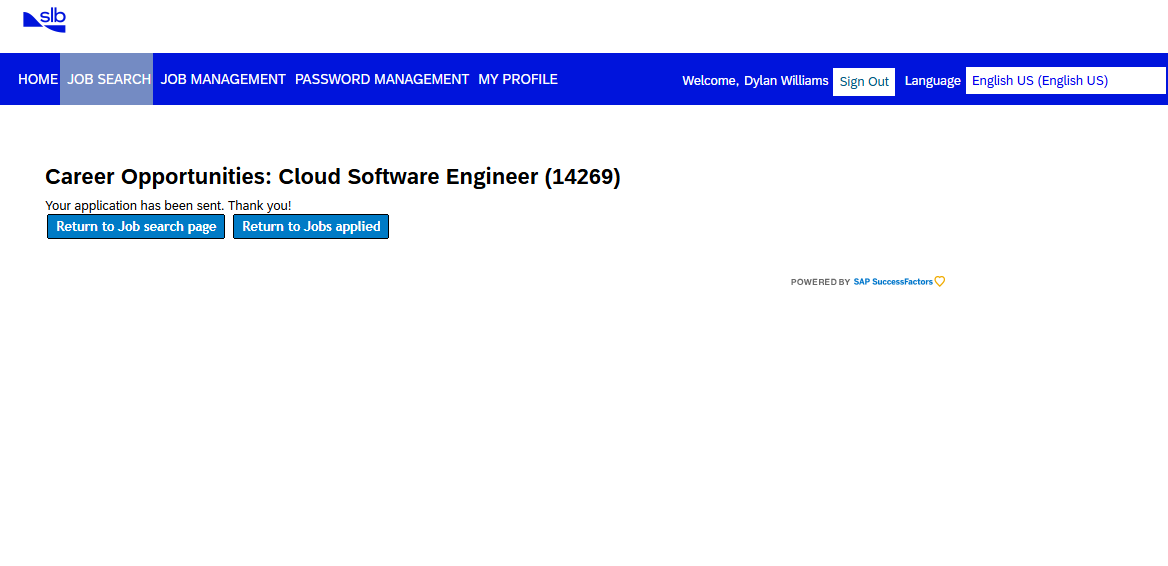Click the Dylan Williams user name
The image size is (1168, 566).
tap(786, 81)
